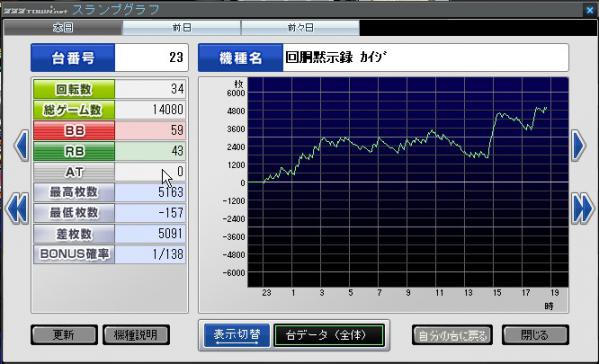
Task: Click the 更新 refresh button
Action: (x=64, y=335)
